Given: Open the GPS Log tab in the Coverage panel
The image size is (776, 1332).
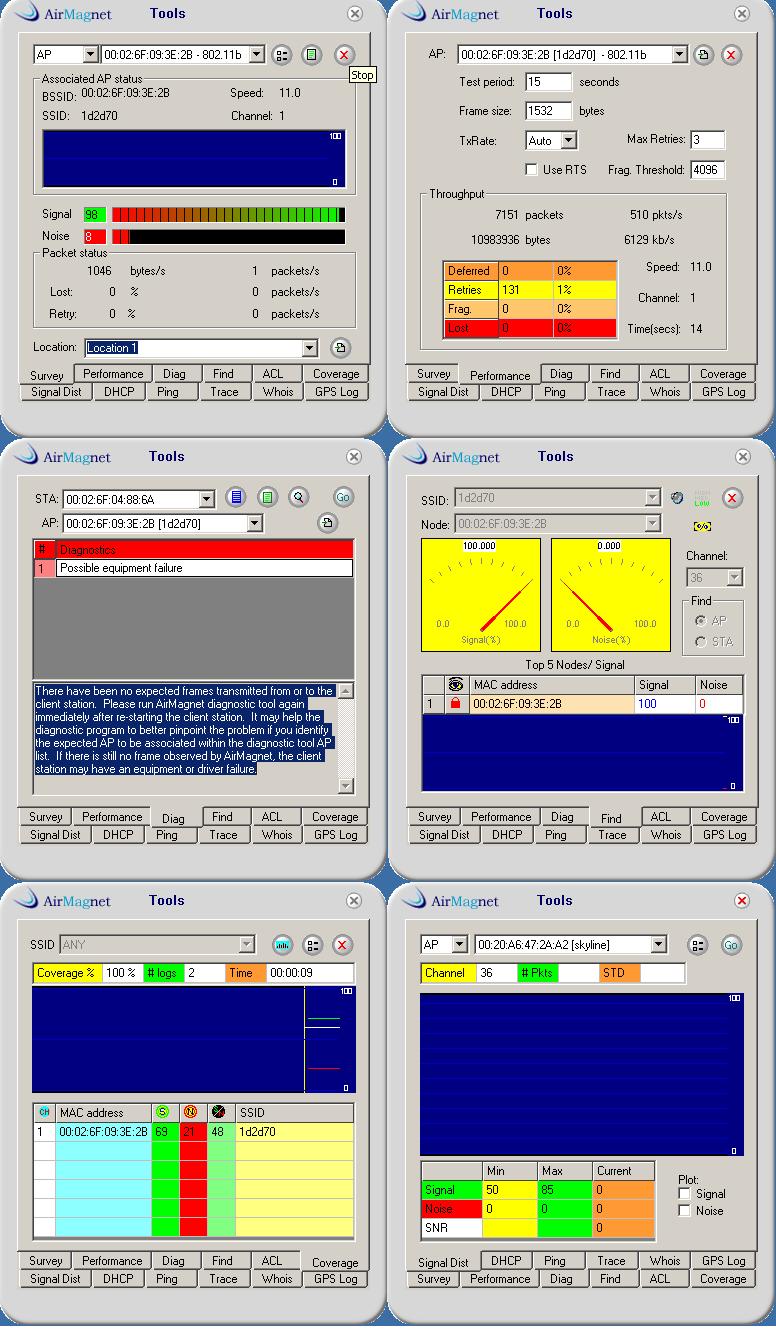Looking at the screenshot, I should (335, 1279).
